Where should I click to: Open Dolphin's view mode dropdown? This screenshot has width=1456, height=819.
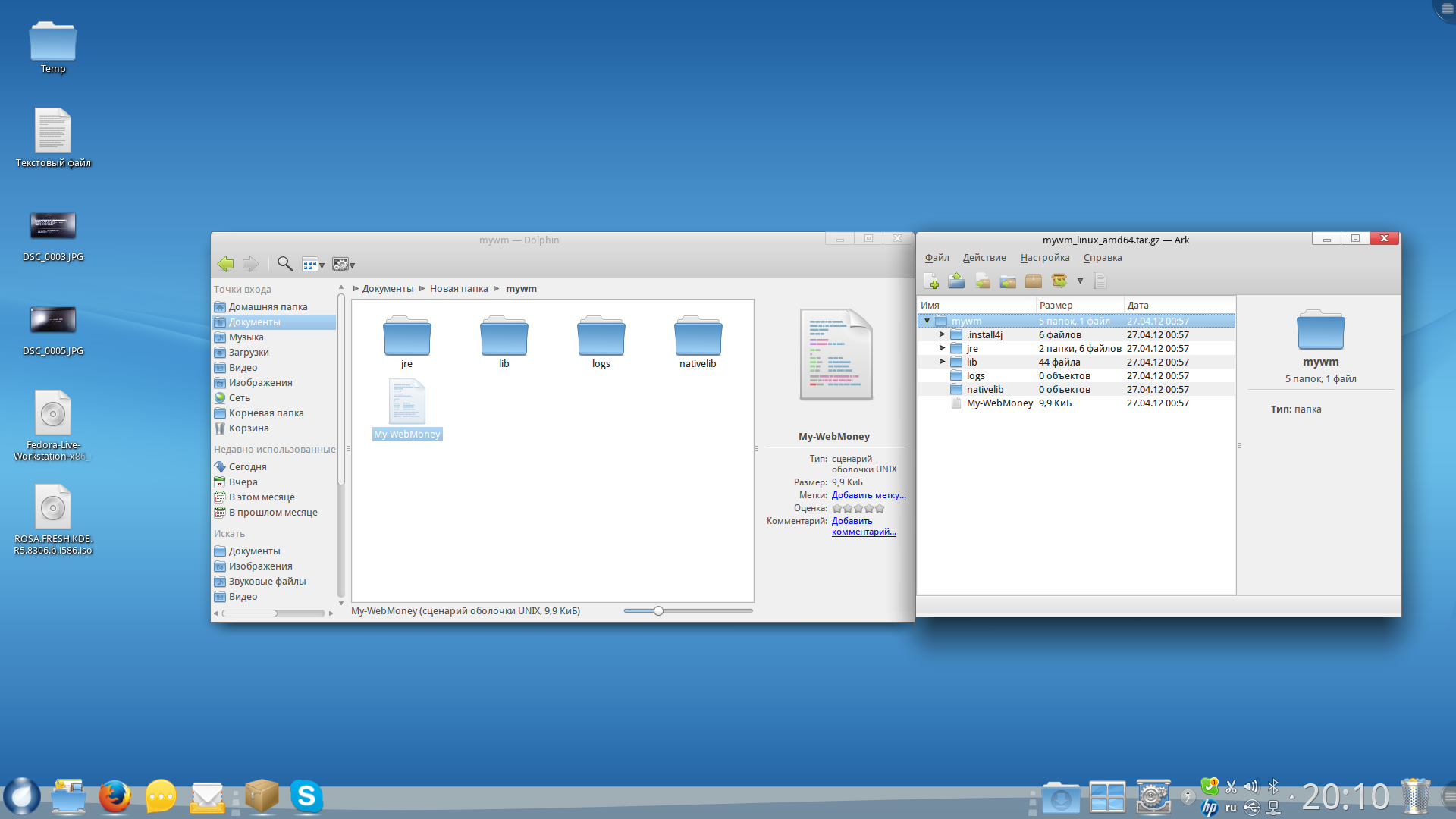[x=313, y=265]
